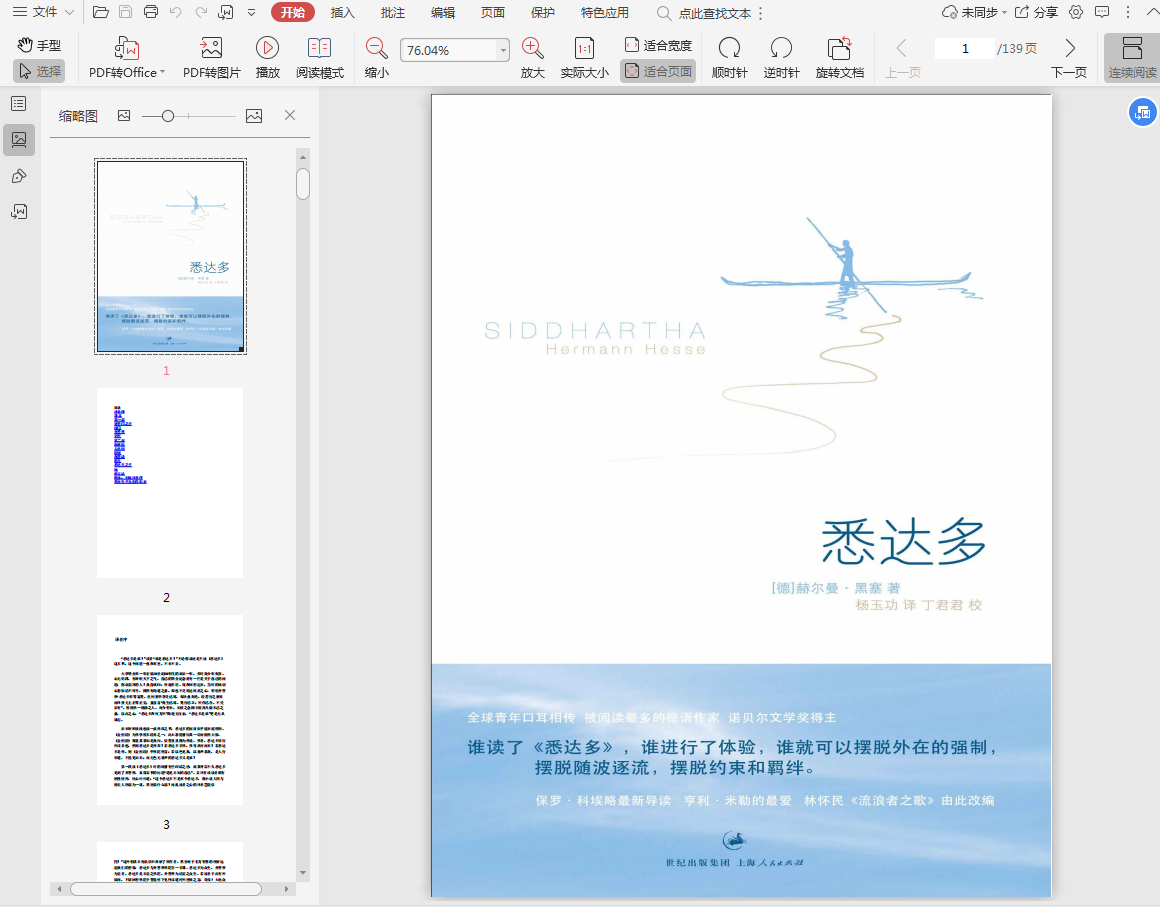Open the annotations pen sidebar icon
The width and height of the screenshot is (1160, 907).
pyautogui.click(x=18, y=176)
